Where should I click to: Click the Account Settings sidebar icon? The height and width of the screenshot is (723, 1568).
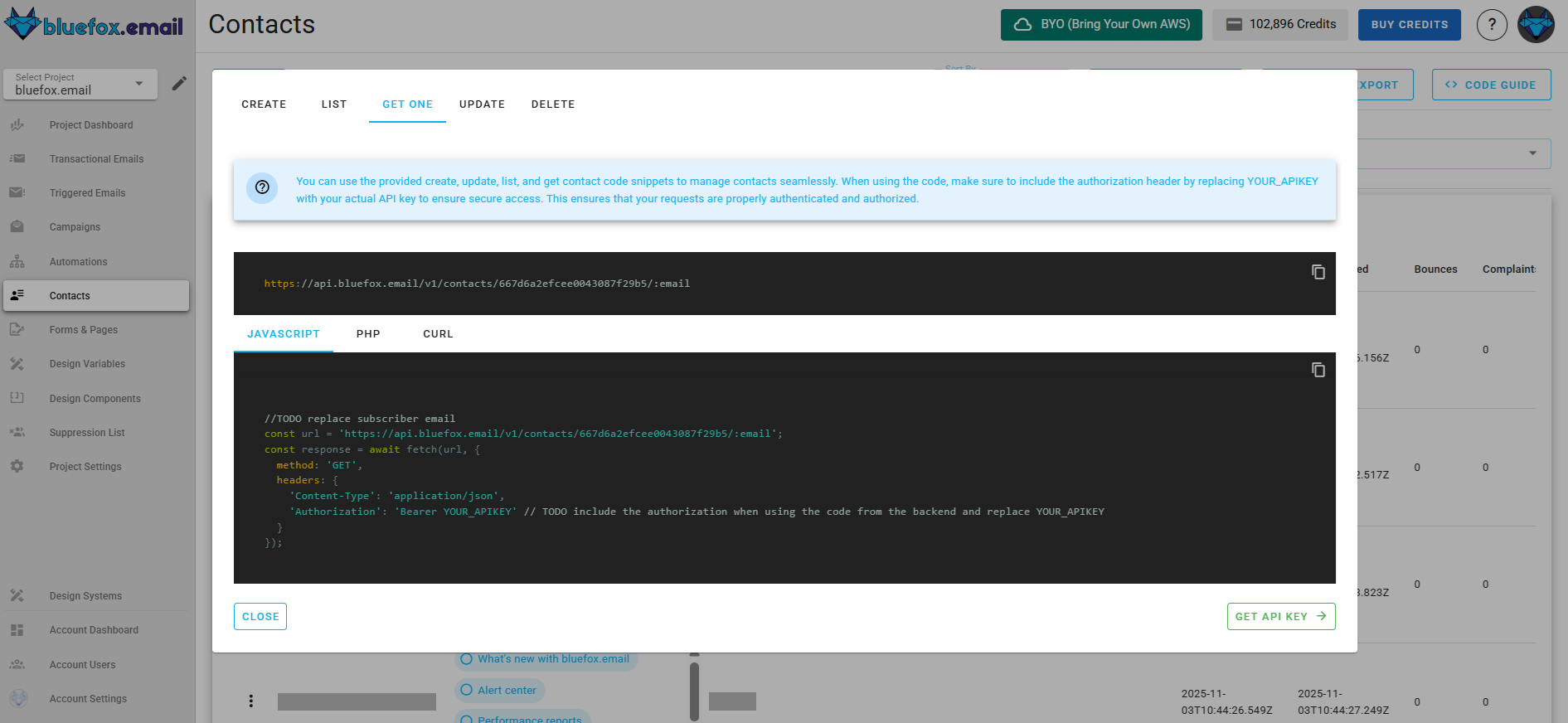click(17, 699)
